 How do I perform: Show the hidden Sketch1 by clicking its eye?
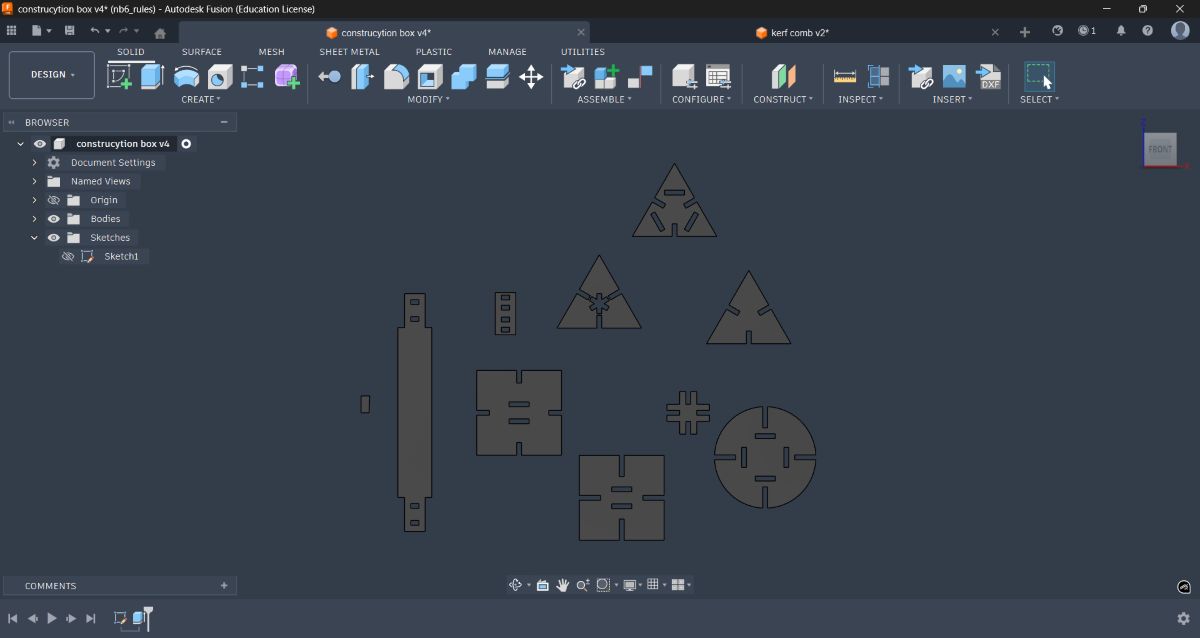[x=68, y=256]
